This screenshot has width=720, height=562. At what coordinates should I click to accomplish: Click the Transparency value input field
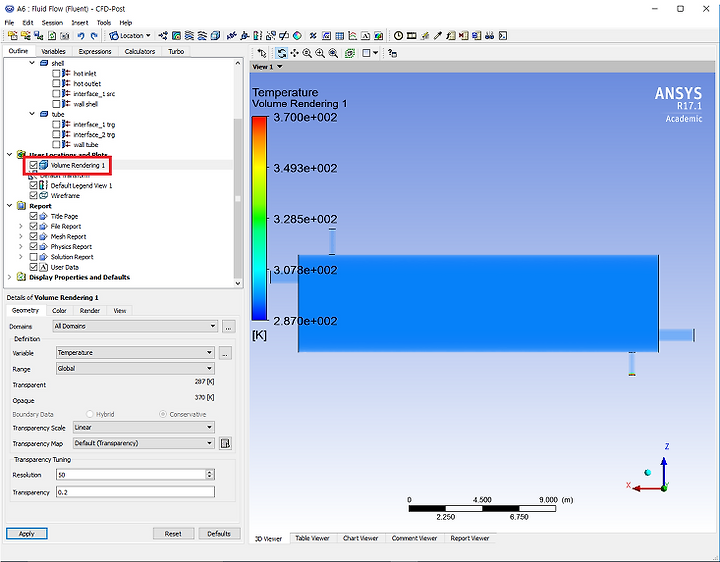135,492
